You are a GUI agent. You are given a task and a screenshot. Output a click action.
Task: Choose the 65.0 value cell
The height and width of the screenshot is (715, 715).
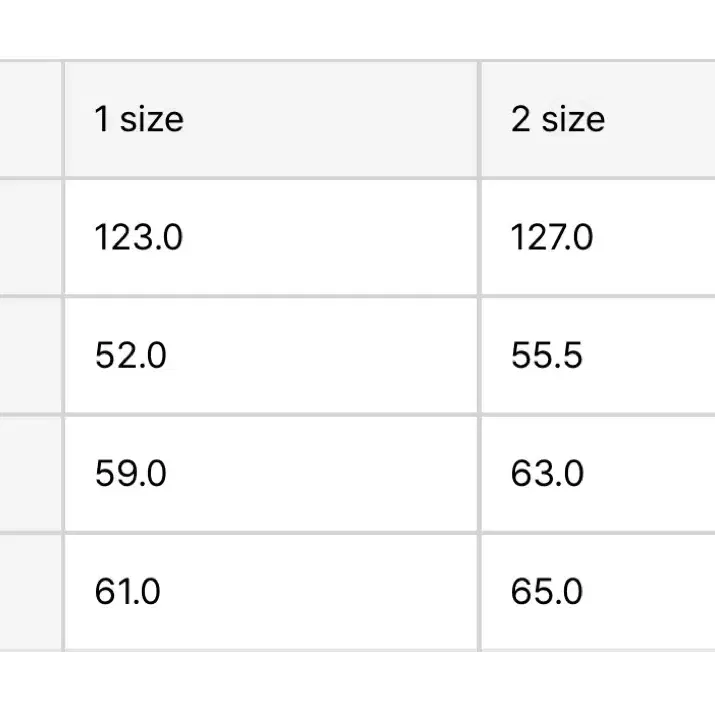[598, 592]
